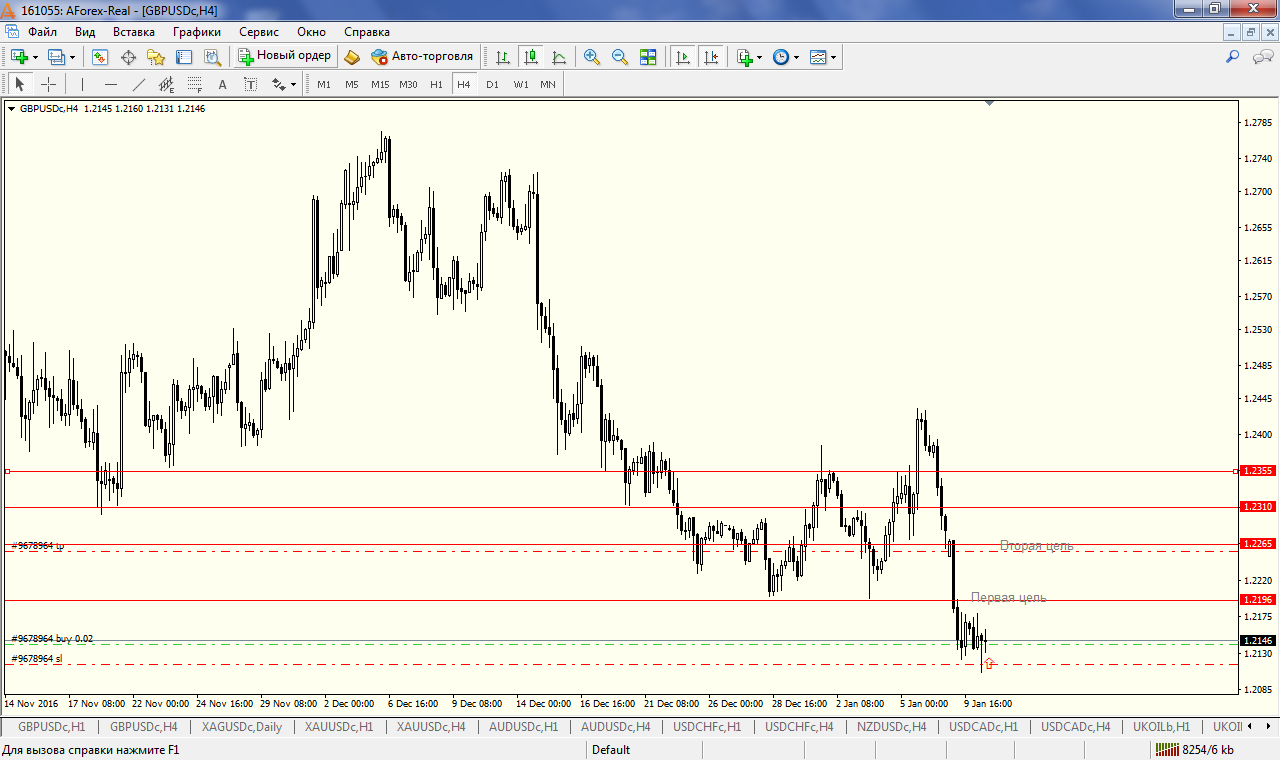Switch to M30 timeframe

(x=408, y=84)
